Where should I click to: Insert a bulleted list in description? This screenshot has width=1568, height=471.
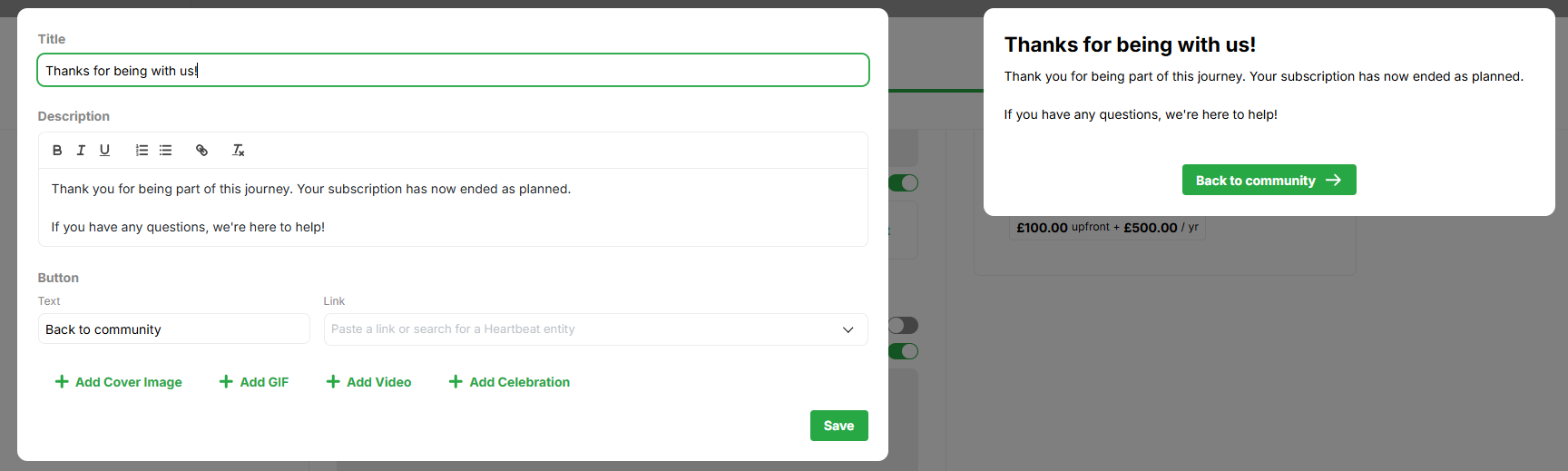tap(165, 151)
